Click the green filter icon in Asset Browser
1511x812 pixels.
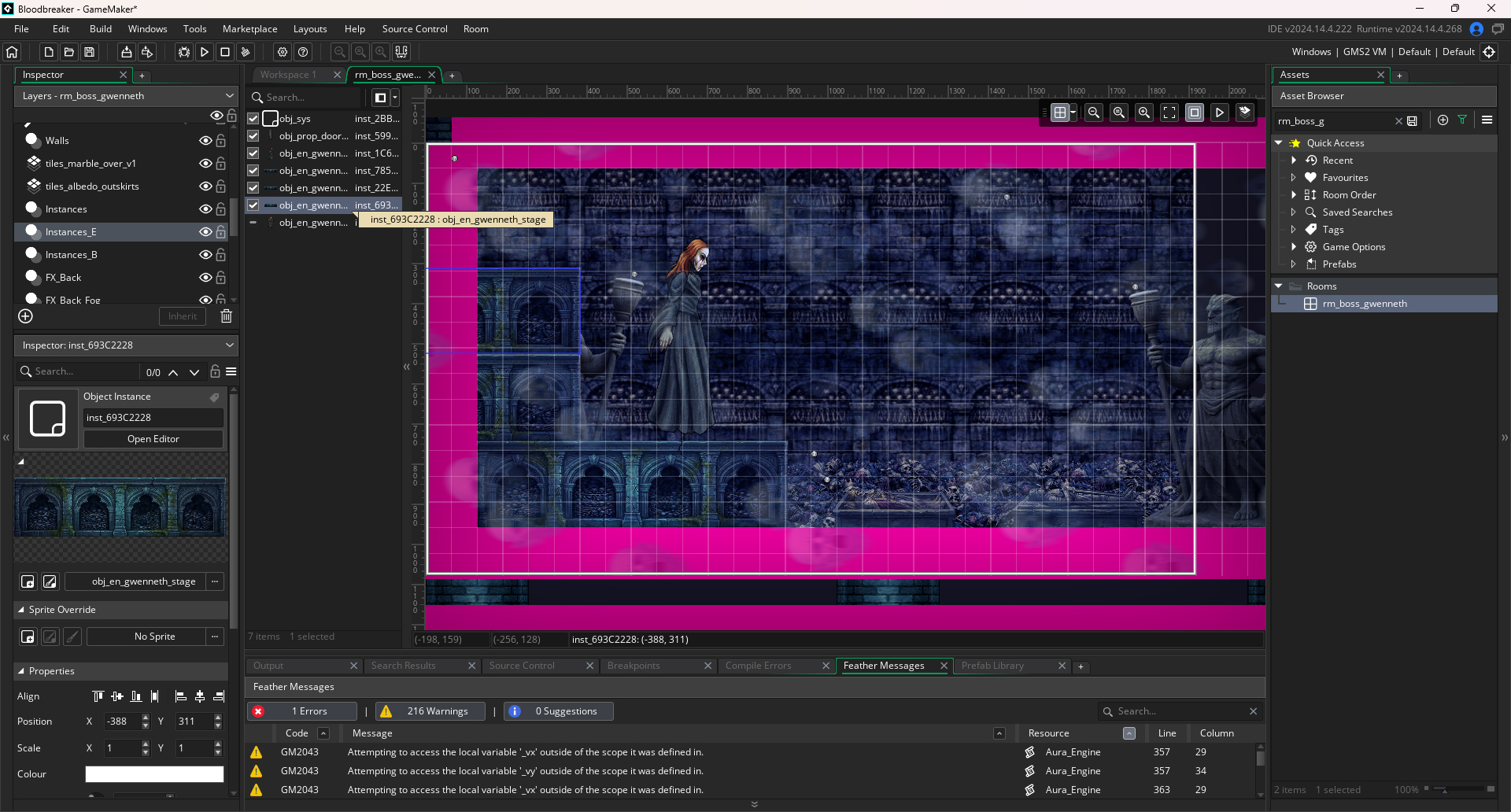(x=1462, y=120)
